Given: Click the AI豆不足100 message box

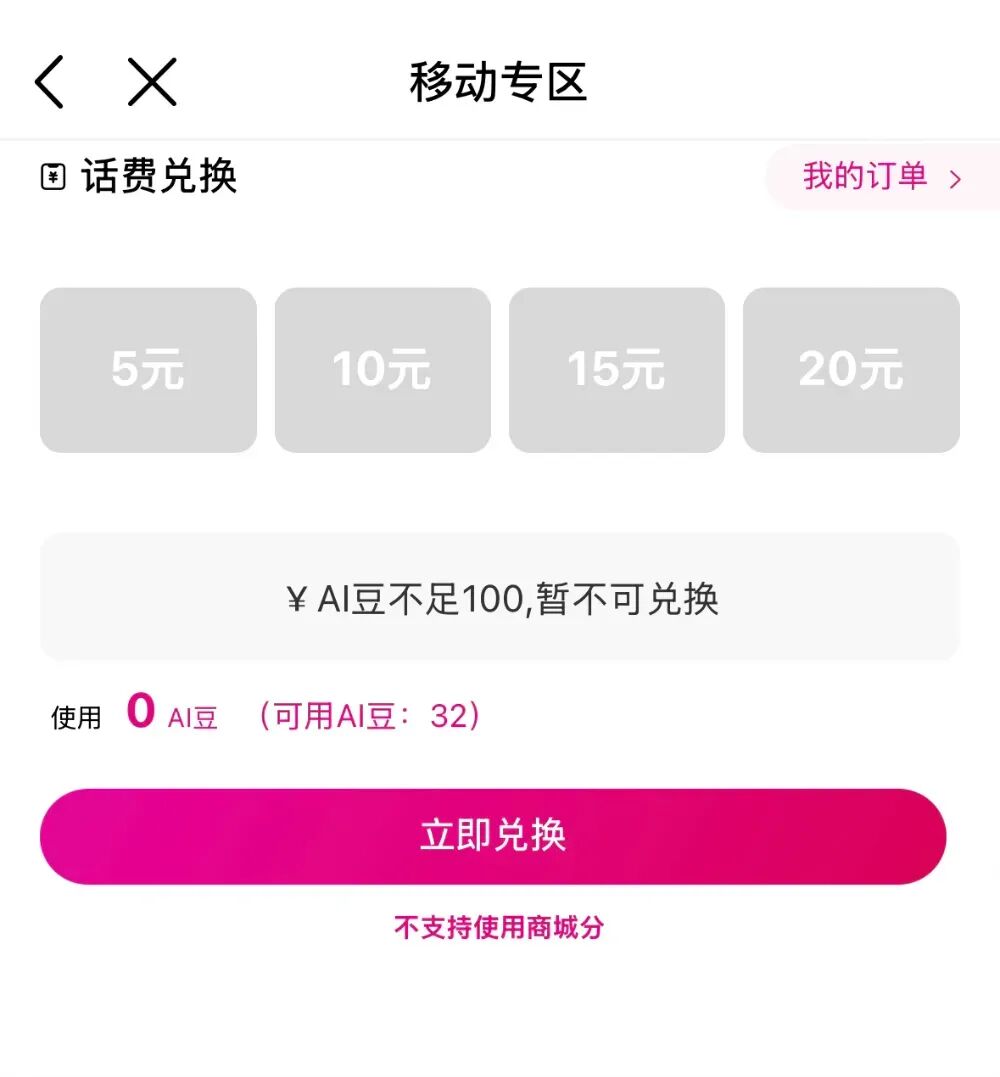Looking at the screenshot, I should tap(500, 597).
